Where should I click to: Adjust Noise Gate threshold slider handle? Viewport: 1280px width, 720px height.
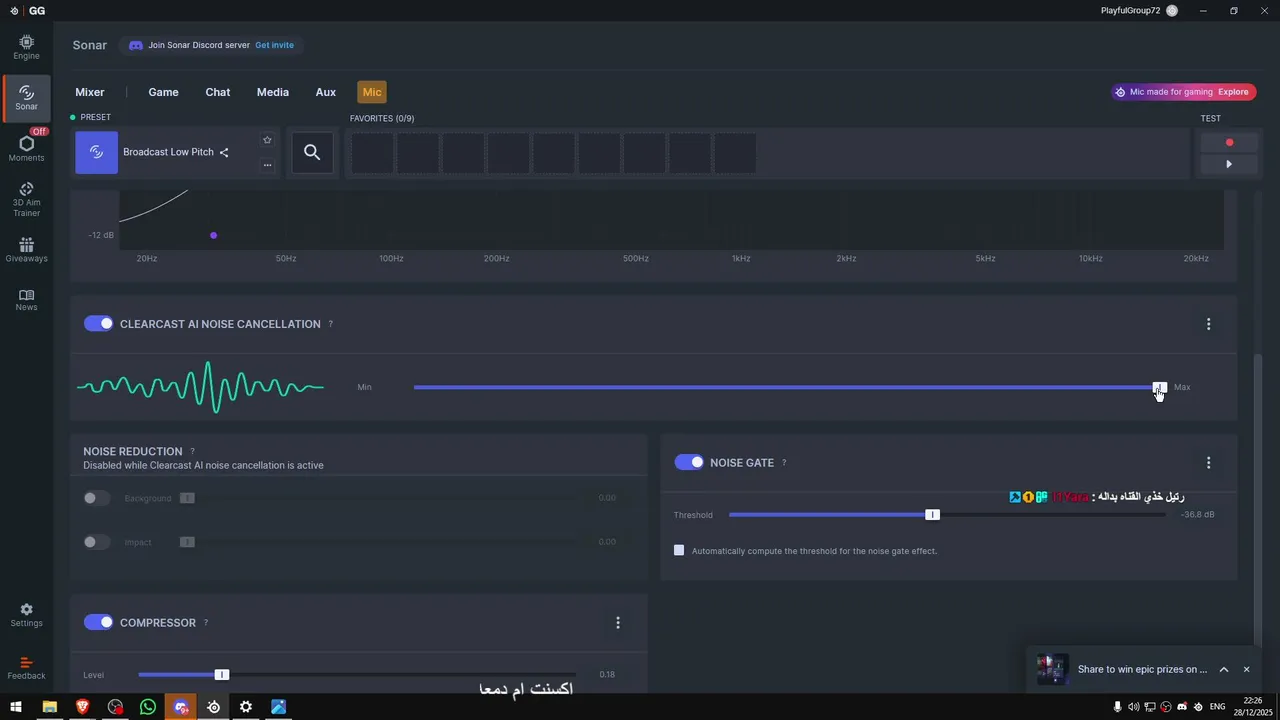pyautogui.click(x=932, y=515)
